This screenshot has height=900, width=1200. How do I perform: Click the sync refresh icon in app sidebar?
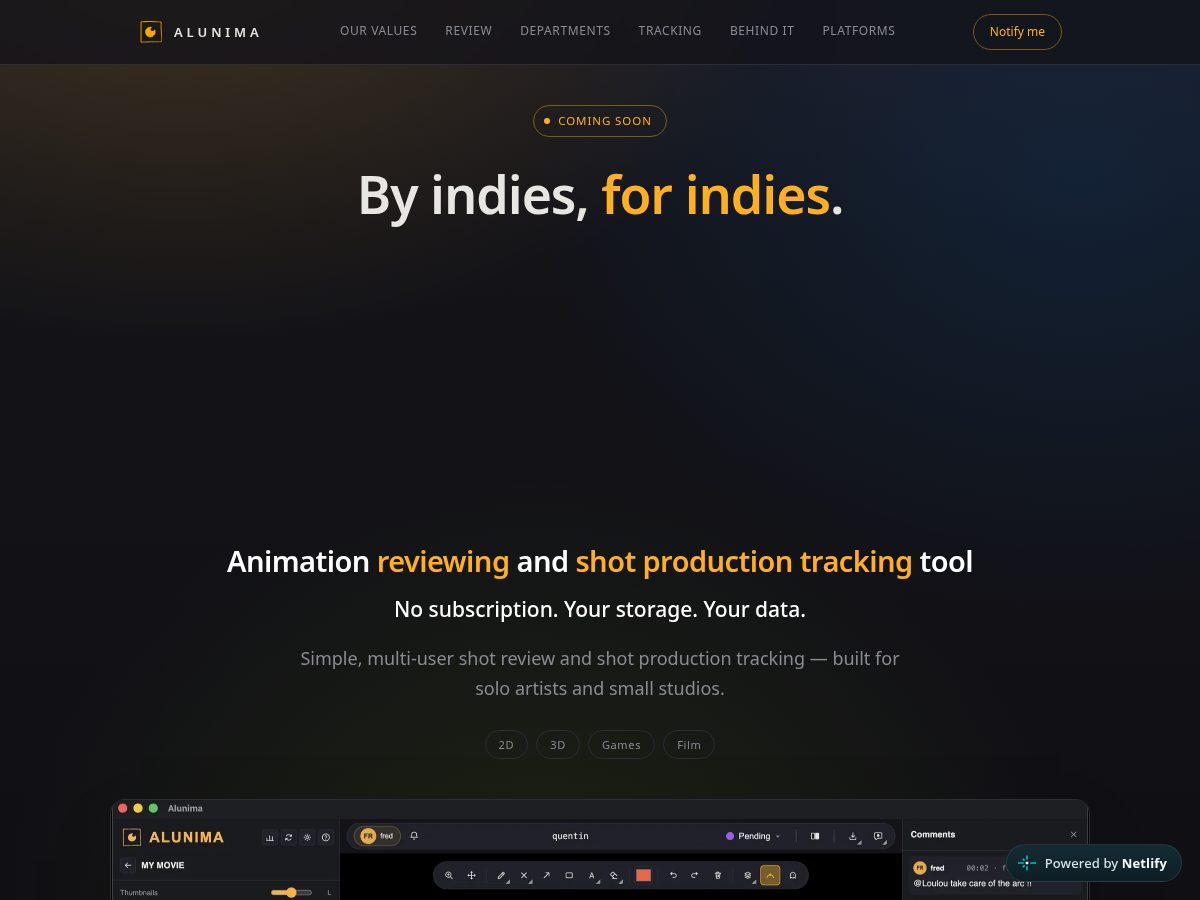(288, 837)
